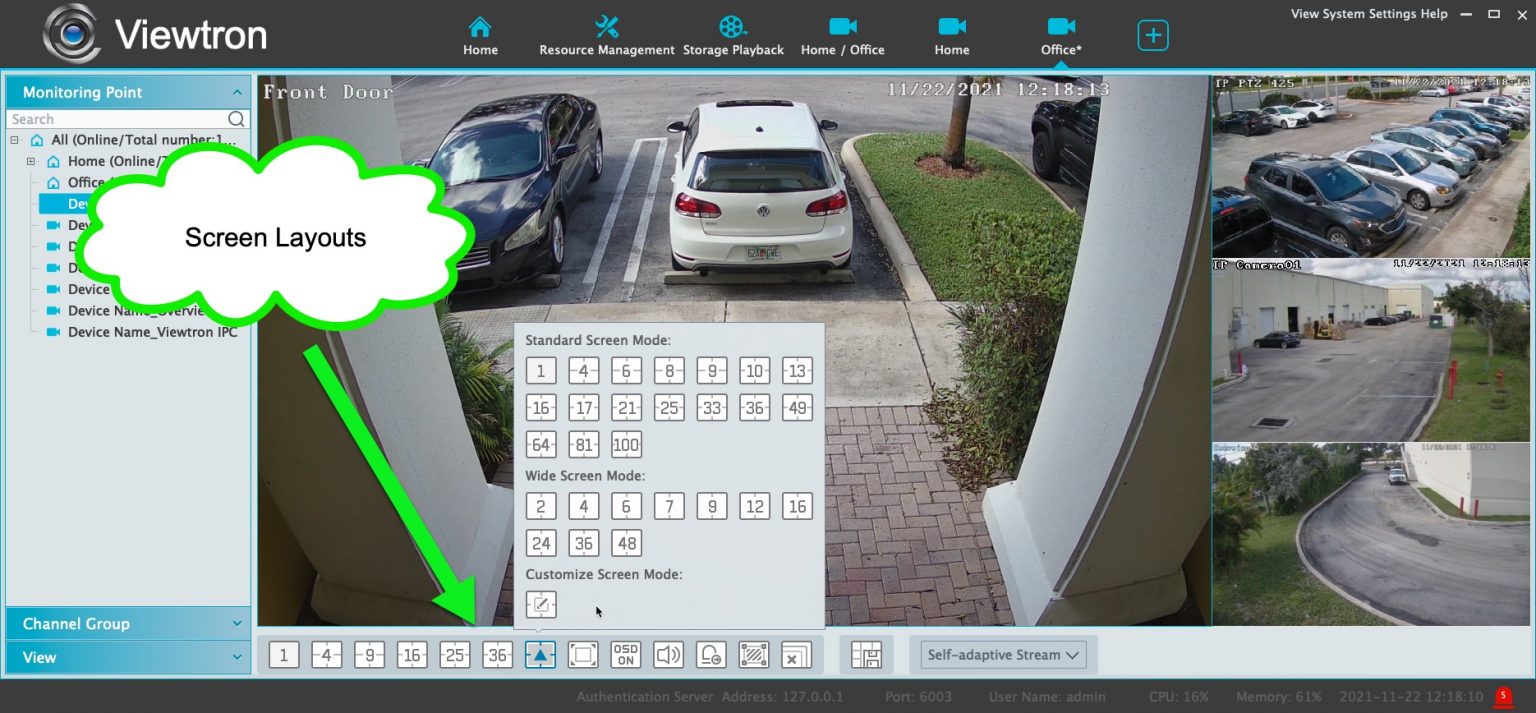This screenshot has width=1536, height=713.
Task: Click the add new tab plus button
Action: [x=1152, y=34]
